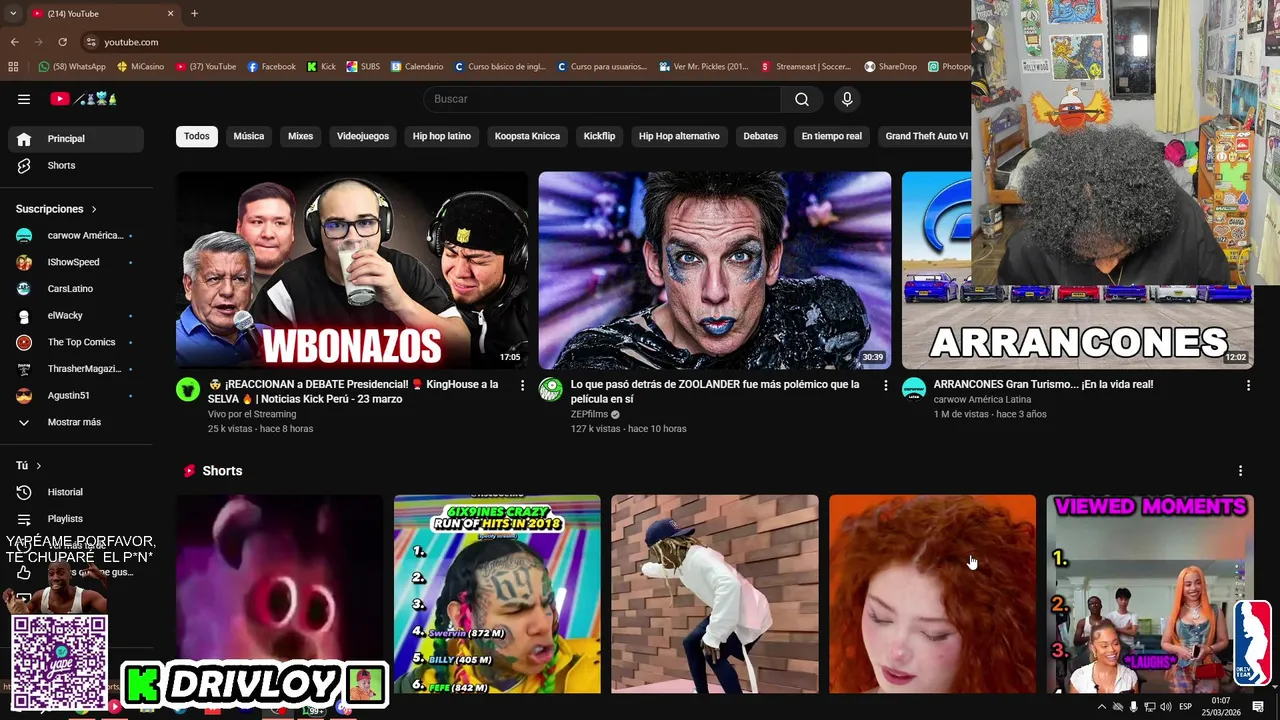Viewport: 1280px width, 720px height.
Task: Open The Top Comics subscription
Action: click(x=76, y=342)
